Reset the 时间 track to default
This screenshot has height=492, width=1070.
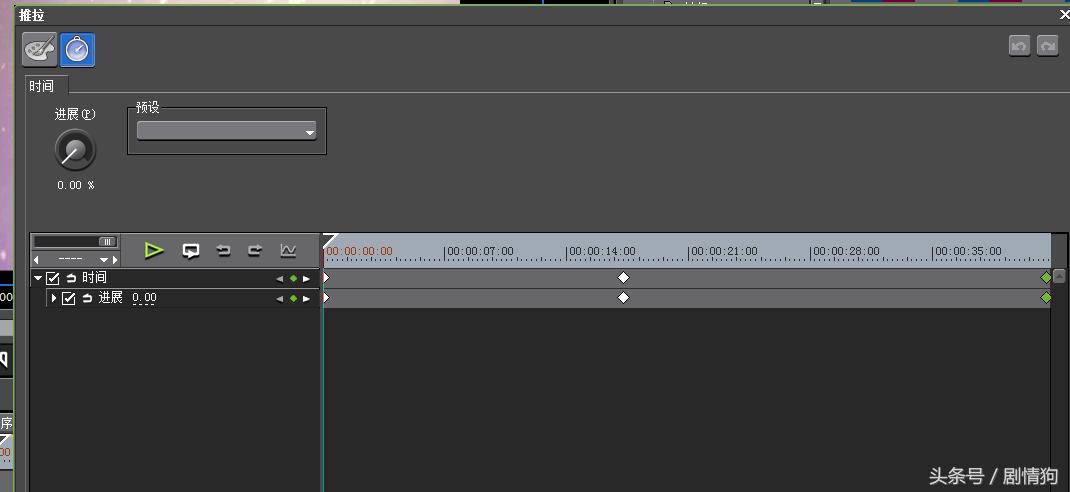71,278
